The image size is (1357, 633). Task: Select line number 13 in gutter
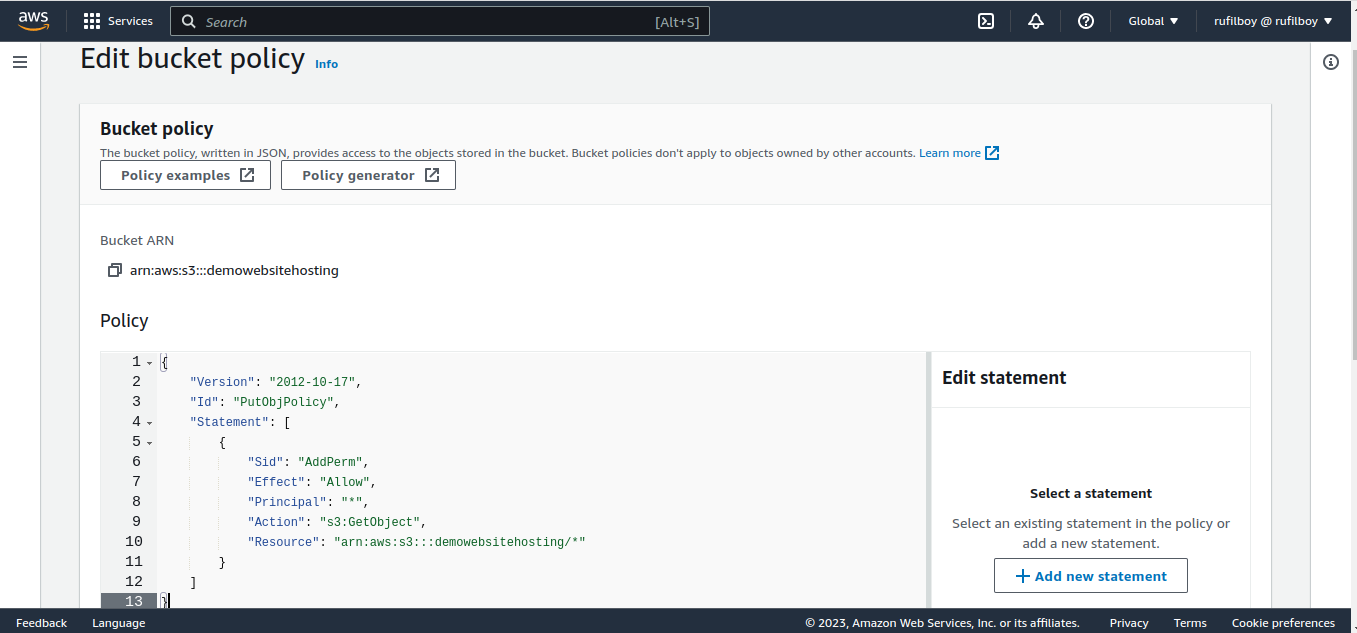135,601
